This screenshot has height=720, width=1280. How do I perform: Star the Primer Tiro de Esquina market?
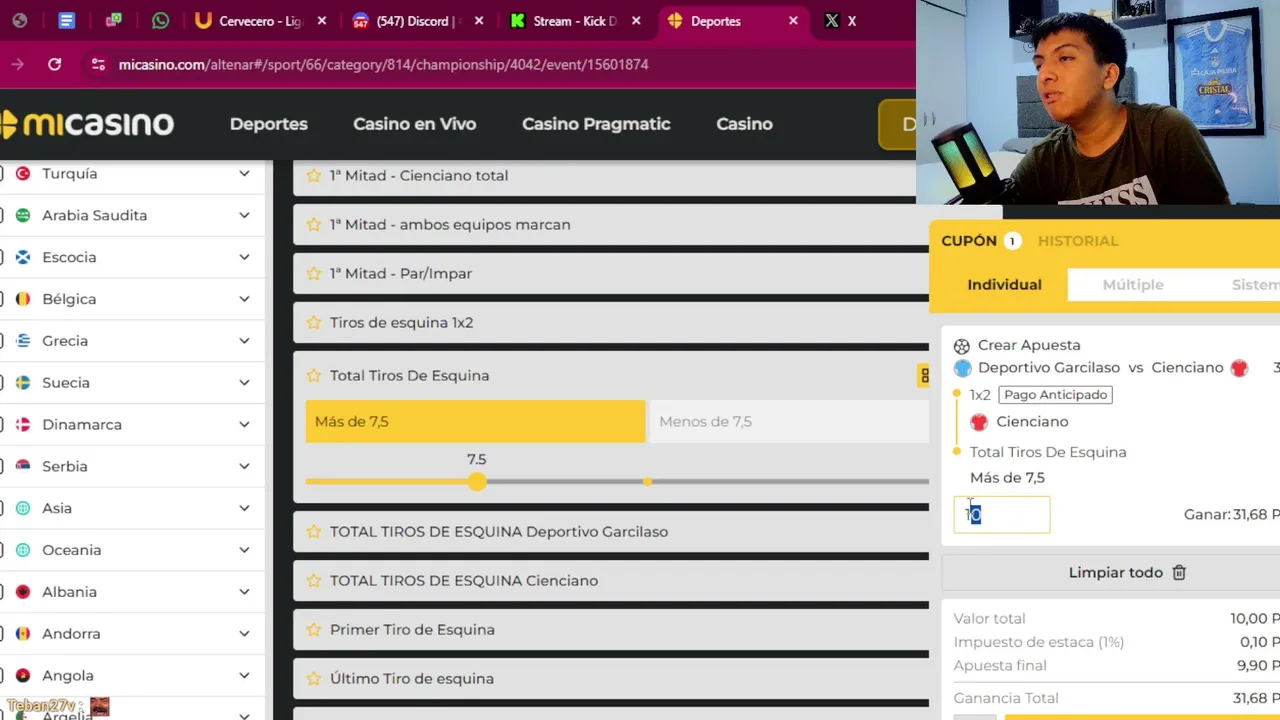tap(314, 630)
